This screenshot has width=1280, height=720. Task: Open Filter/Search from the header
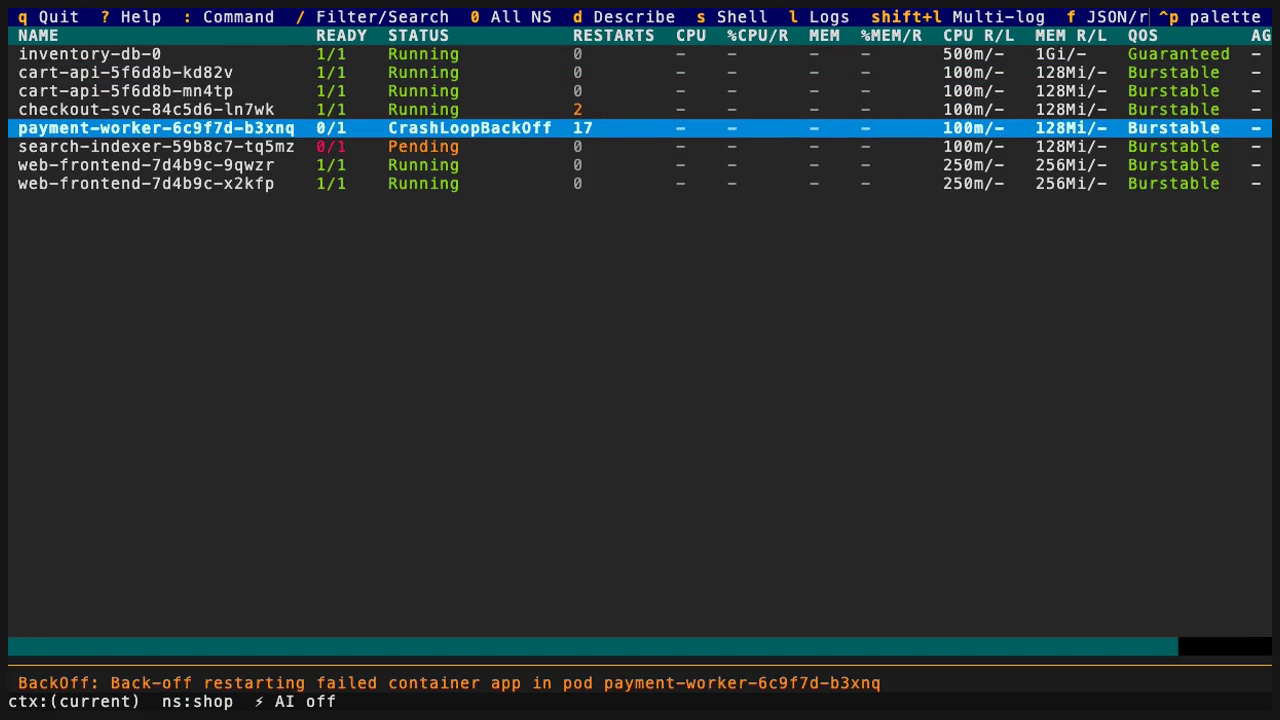tap(372, 17)
